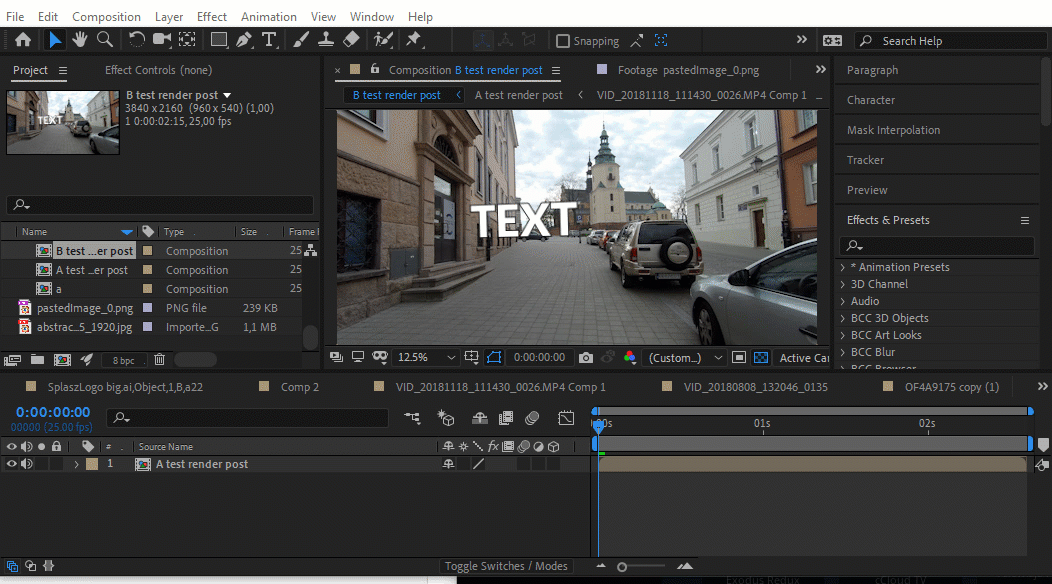
Task: Select the Horizontal Type tool
Action: pyautogui.click(x=269, y=40)
